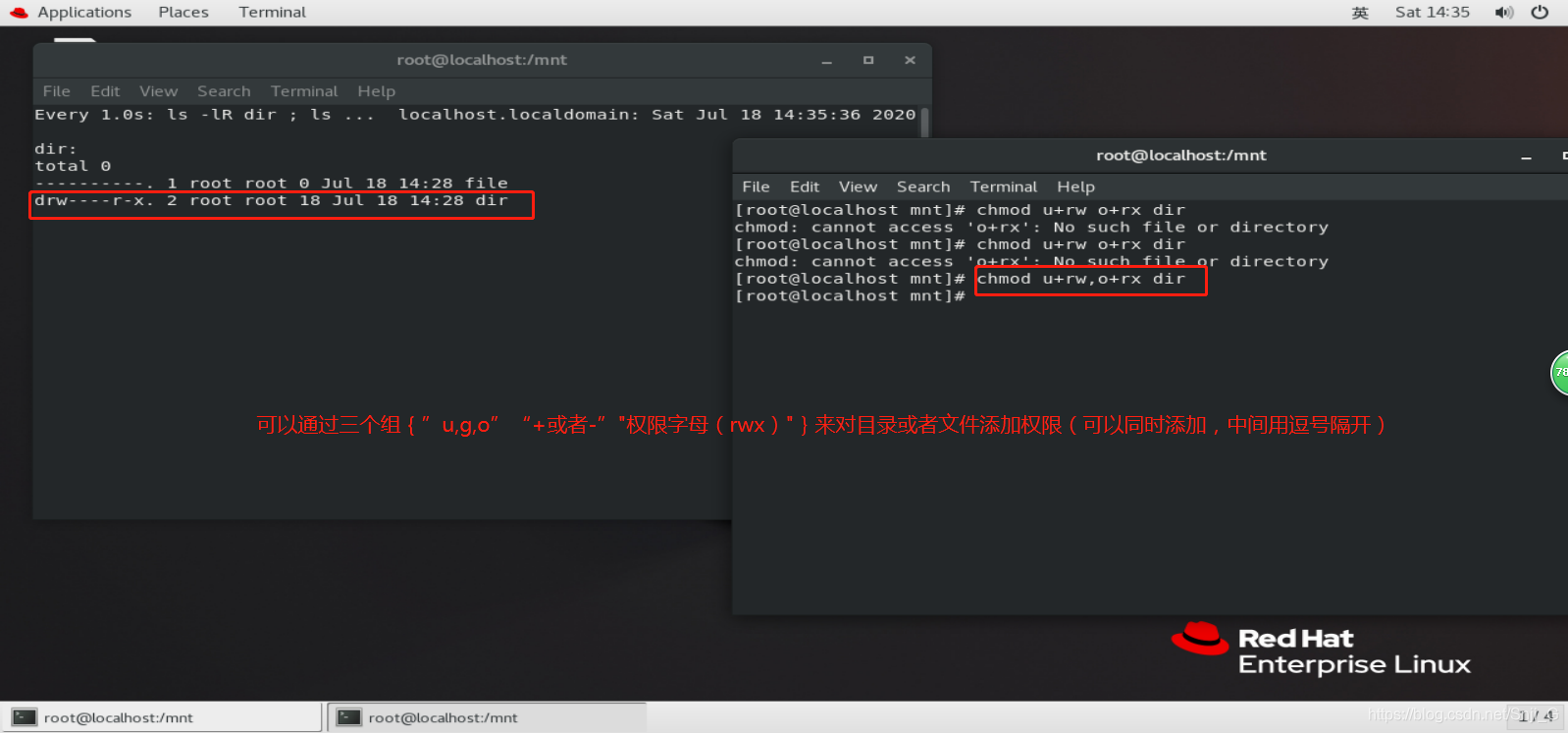Minimize the left terminal window

click(827, 61)
